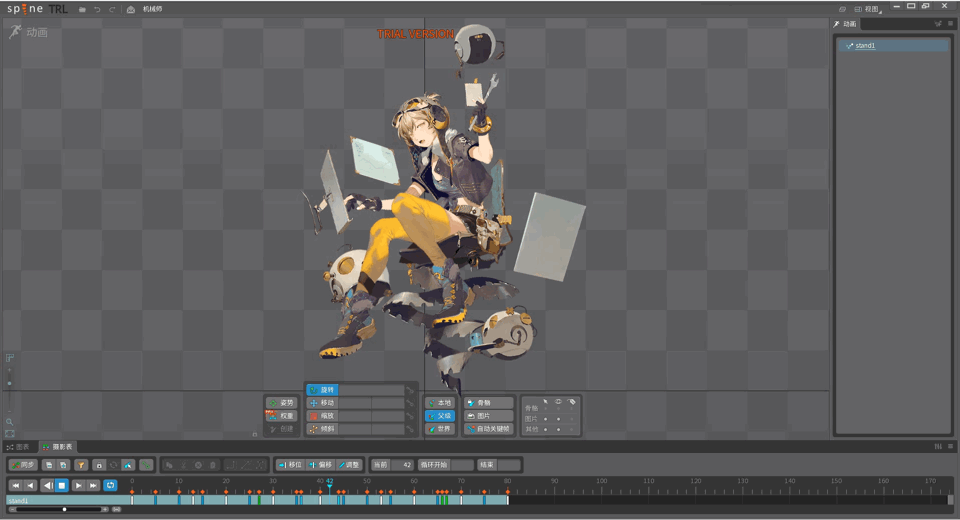This screenshot has height=520, width=960.
Task: Toggle 其他 row visibility dot
Action: tap(558, 429)
